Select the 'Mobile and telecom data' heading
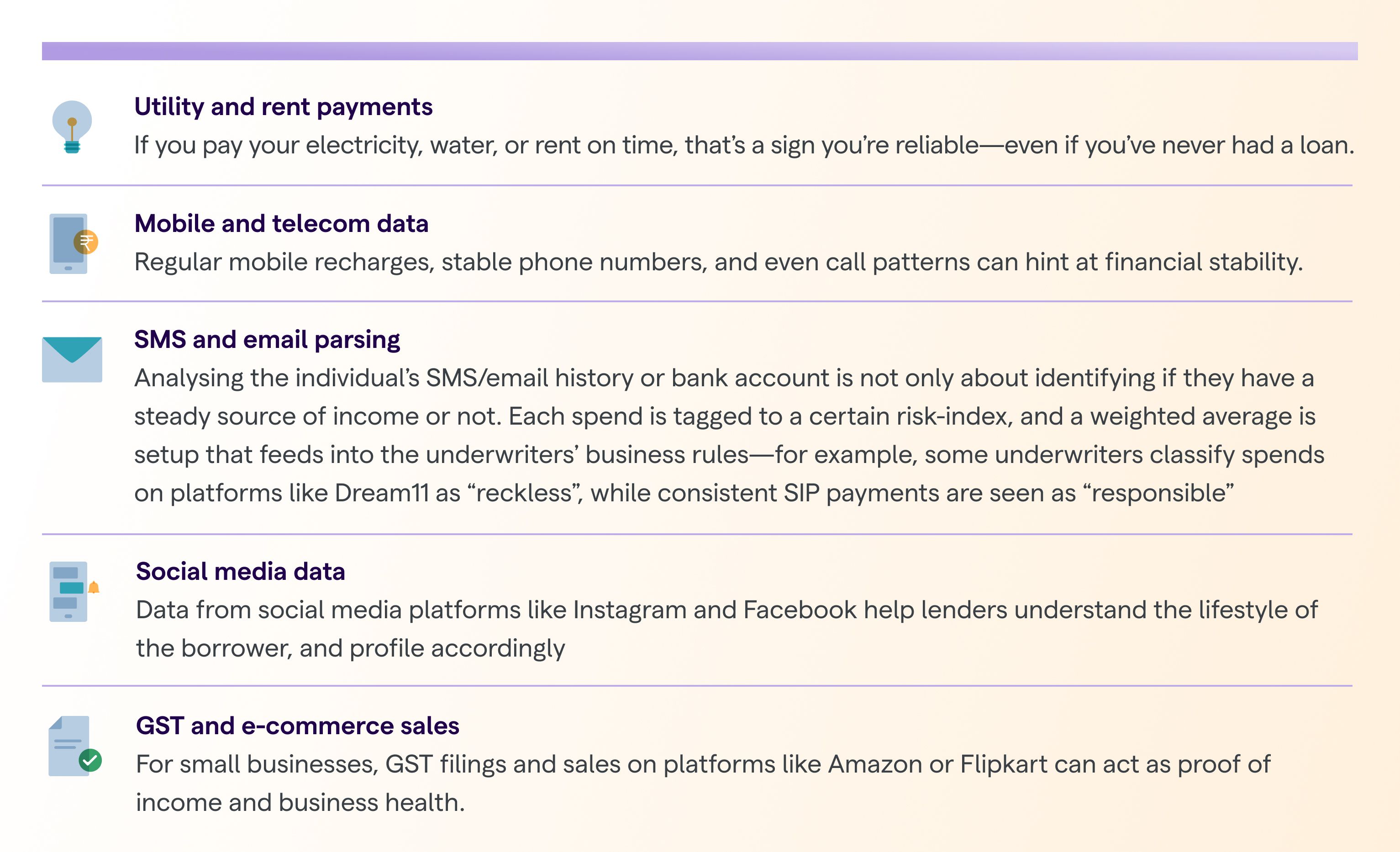 tap(281, 224)
